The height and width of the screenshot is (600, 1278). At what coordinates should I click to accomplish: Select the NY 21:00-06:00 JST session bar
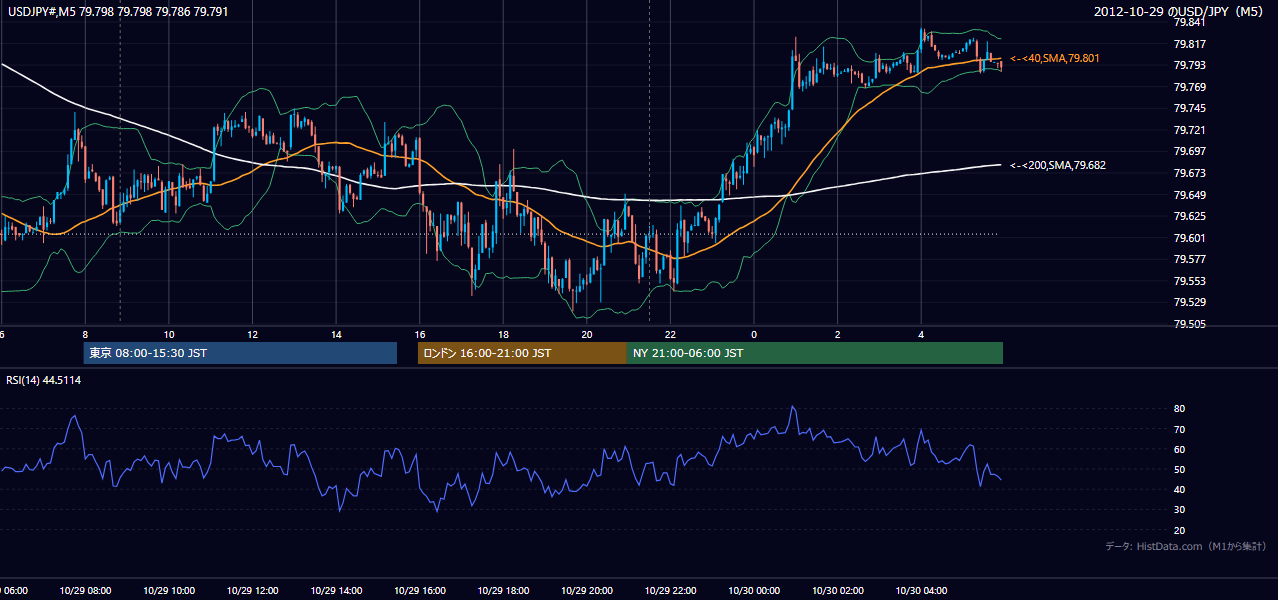[x=815, y=353]
